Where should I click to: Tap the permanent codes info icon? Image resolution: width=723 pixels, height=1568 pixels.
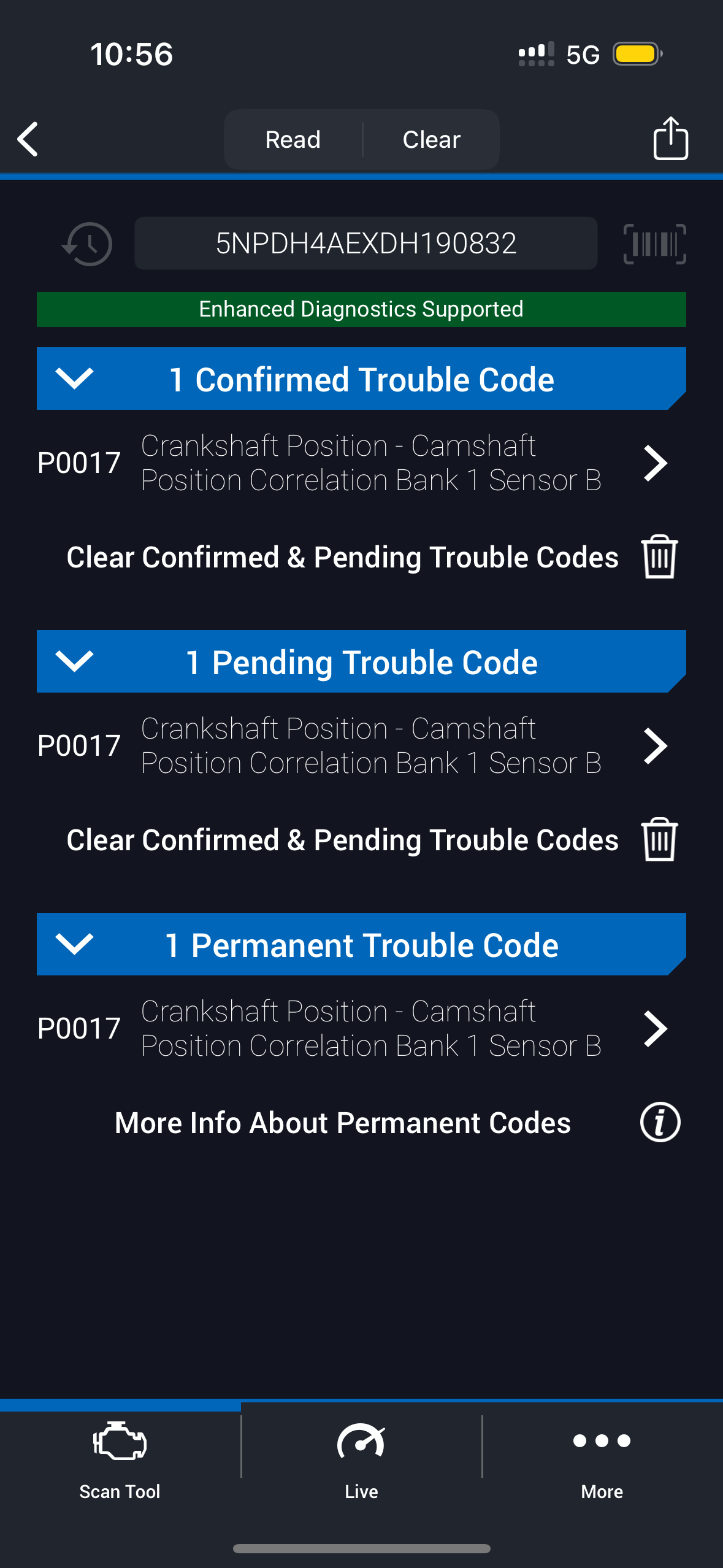tap(660, 1122)
